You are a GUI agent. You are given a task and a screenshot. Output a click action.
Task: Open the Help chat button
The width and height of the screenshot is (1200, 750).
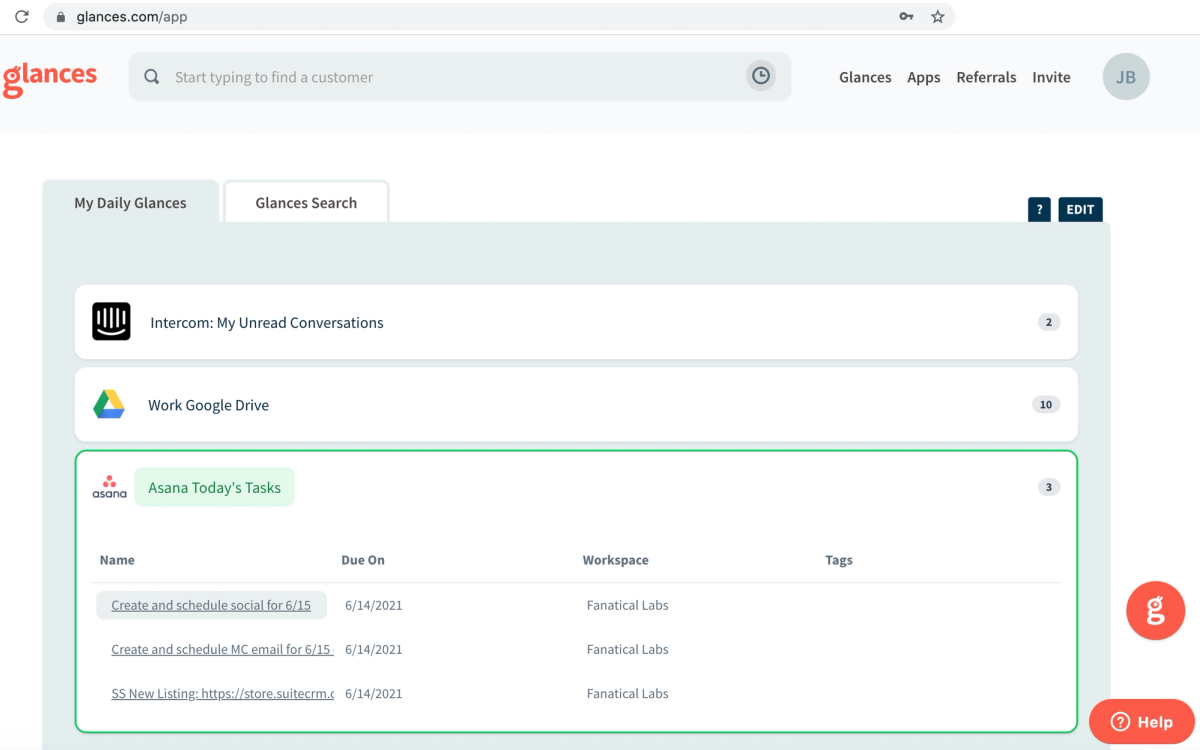click(x=1141, y=722)
